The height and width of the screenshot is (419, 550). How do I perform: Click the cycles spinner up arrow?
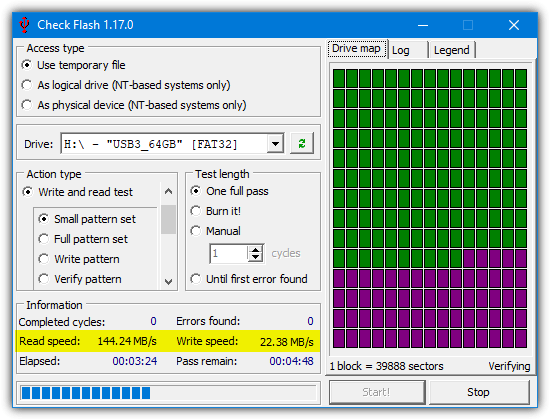click(256, 250)
